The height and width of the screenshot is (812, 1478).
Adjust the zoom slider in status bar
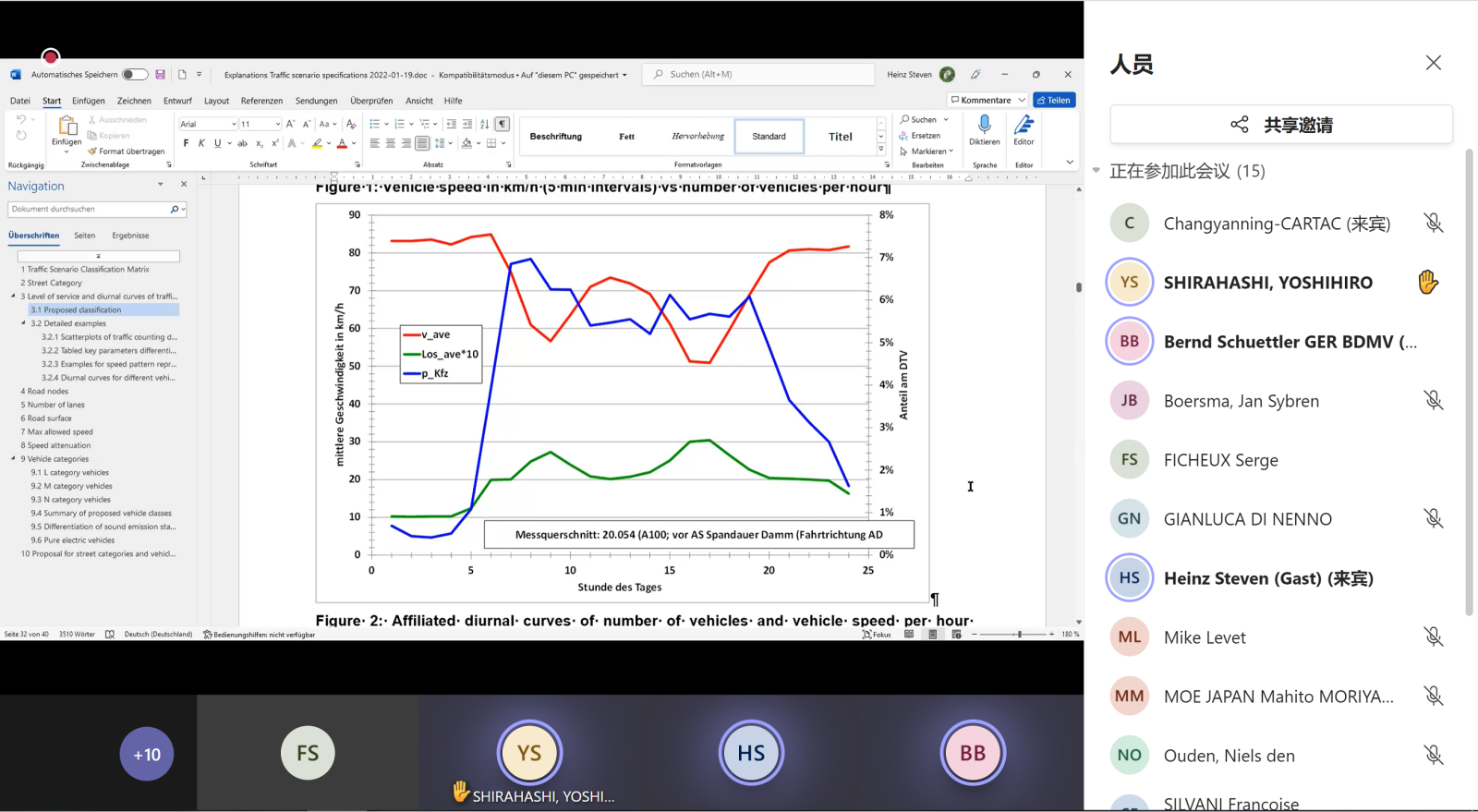1019,635
